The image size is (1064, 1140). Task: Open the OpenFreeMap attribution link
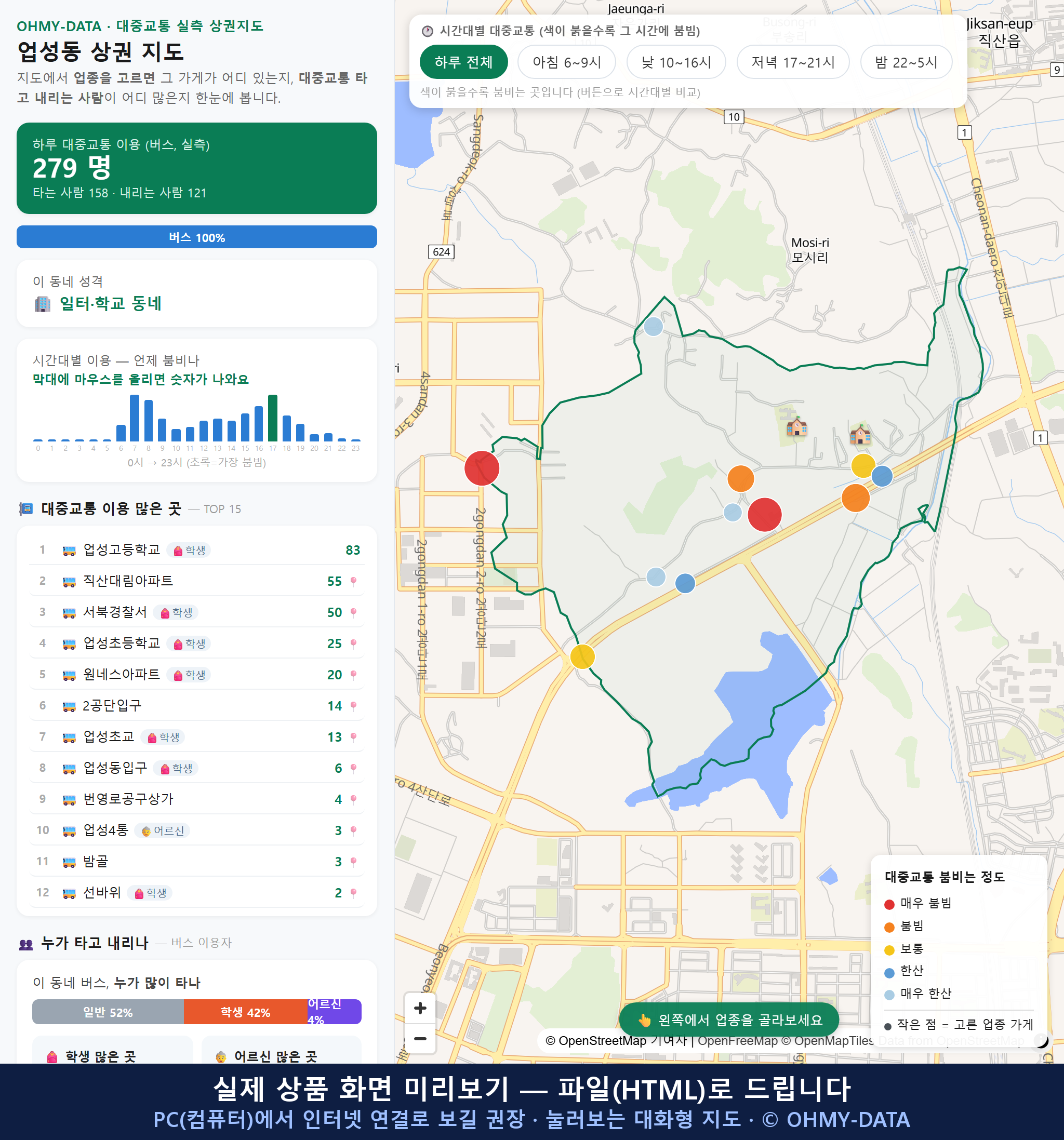[738, 1041]
